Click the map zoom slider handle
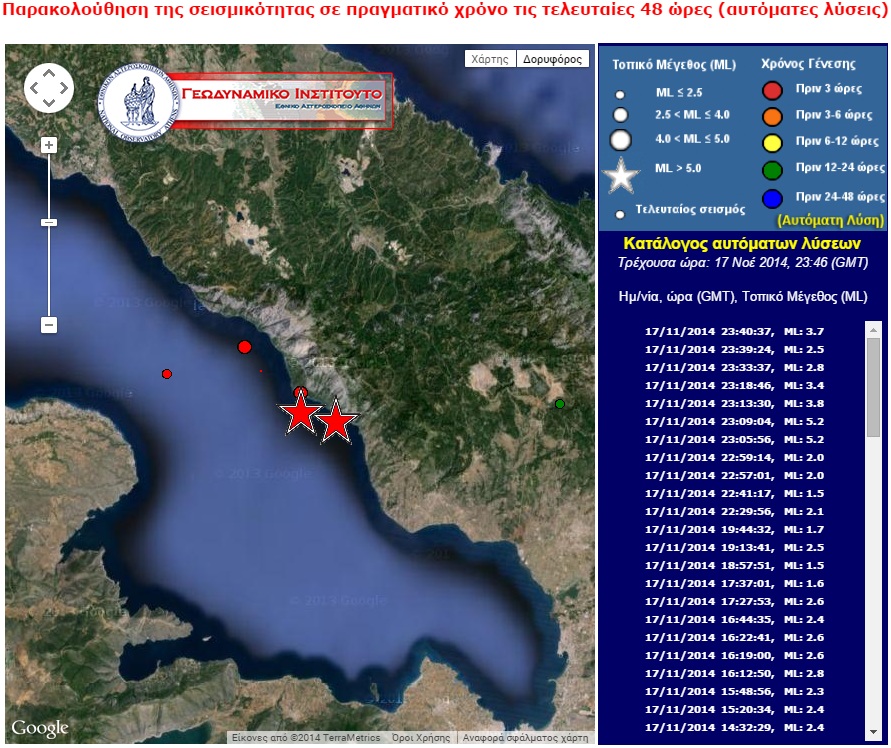 [49, 222]
